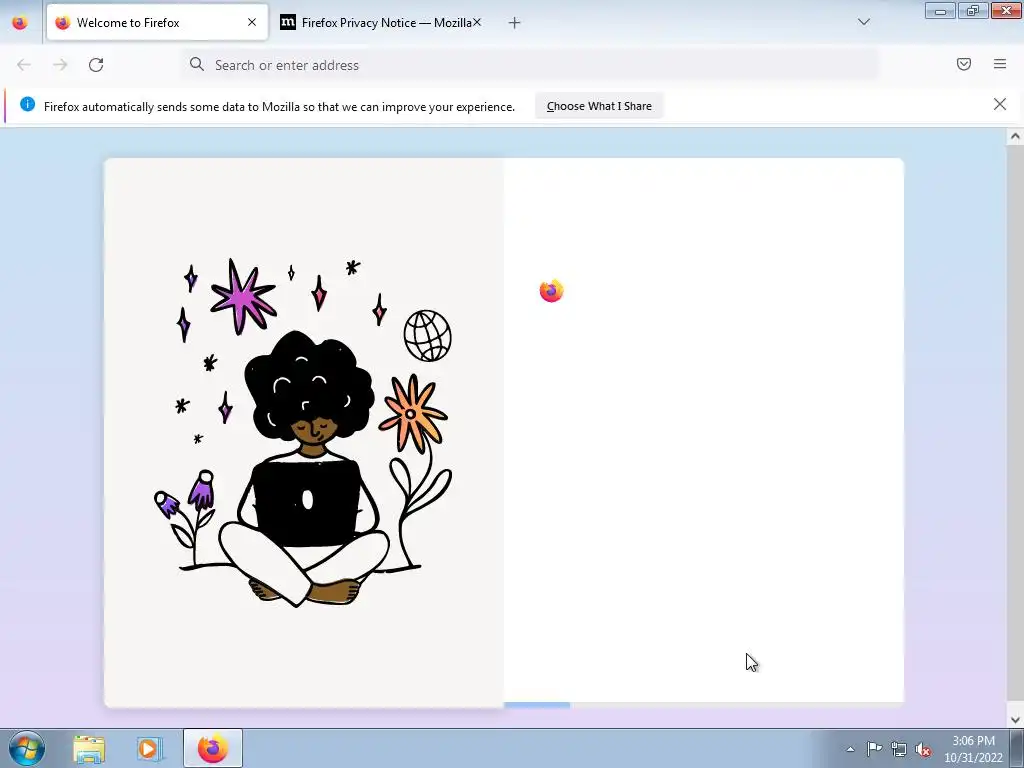Dismiss the data sharing notification bar

[999, 104]
